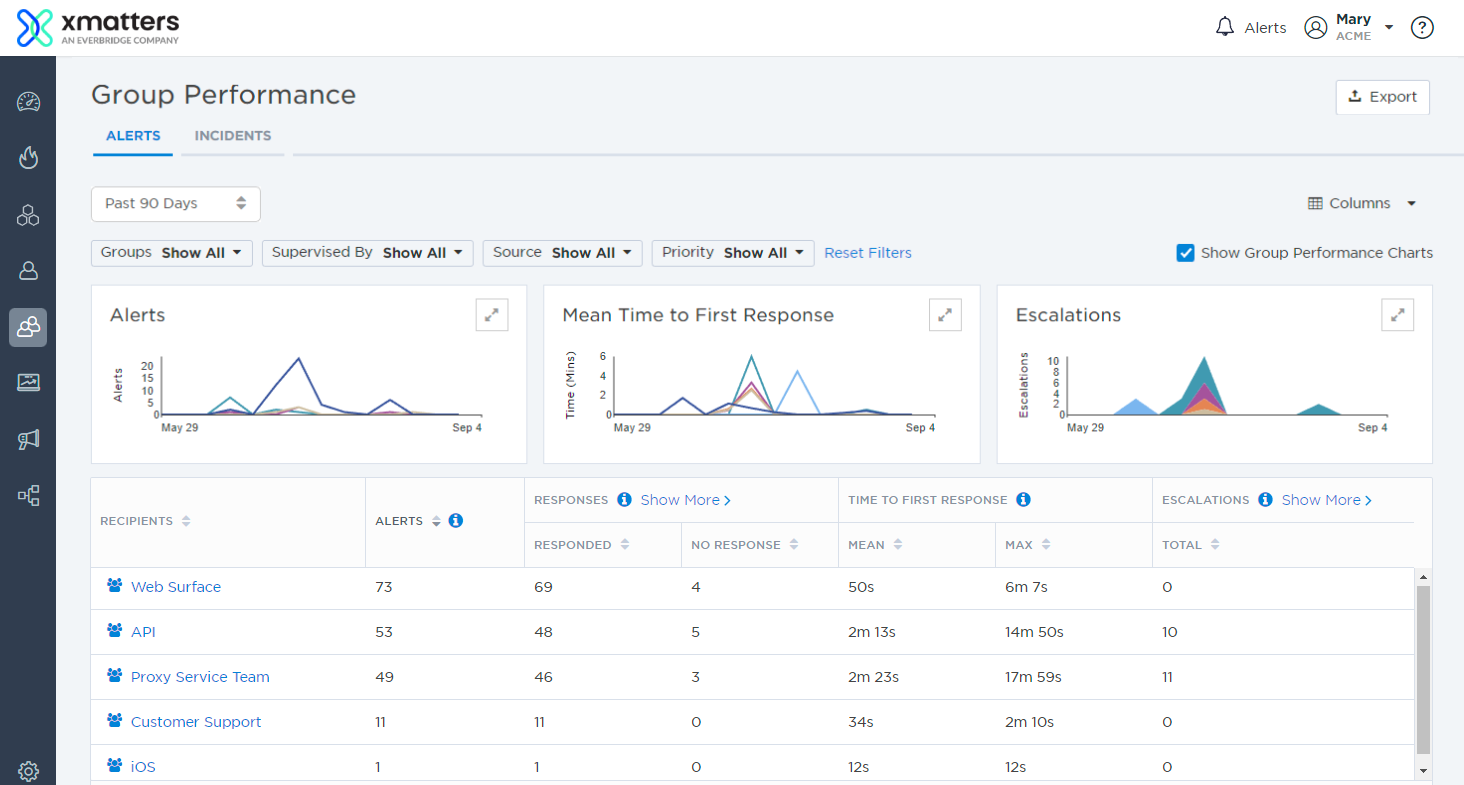Click the table scrollbar up arrow
The height and width of the screenshot is (785, 1464).
(x=1424, y=577)
